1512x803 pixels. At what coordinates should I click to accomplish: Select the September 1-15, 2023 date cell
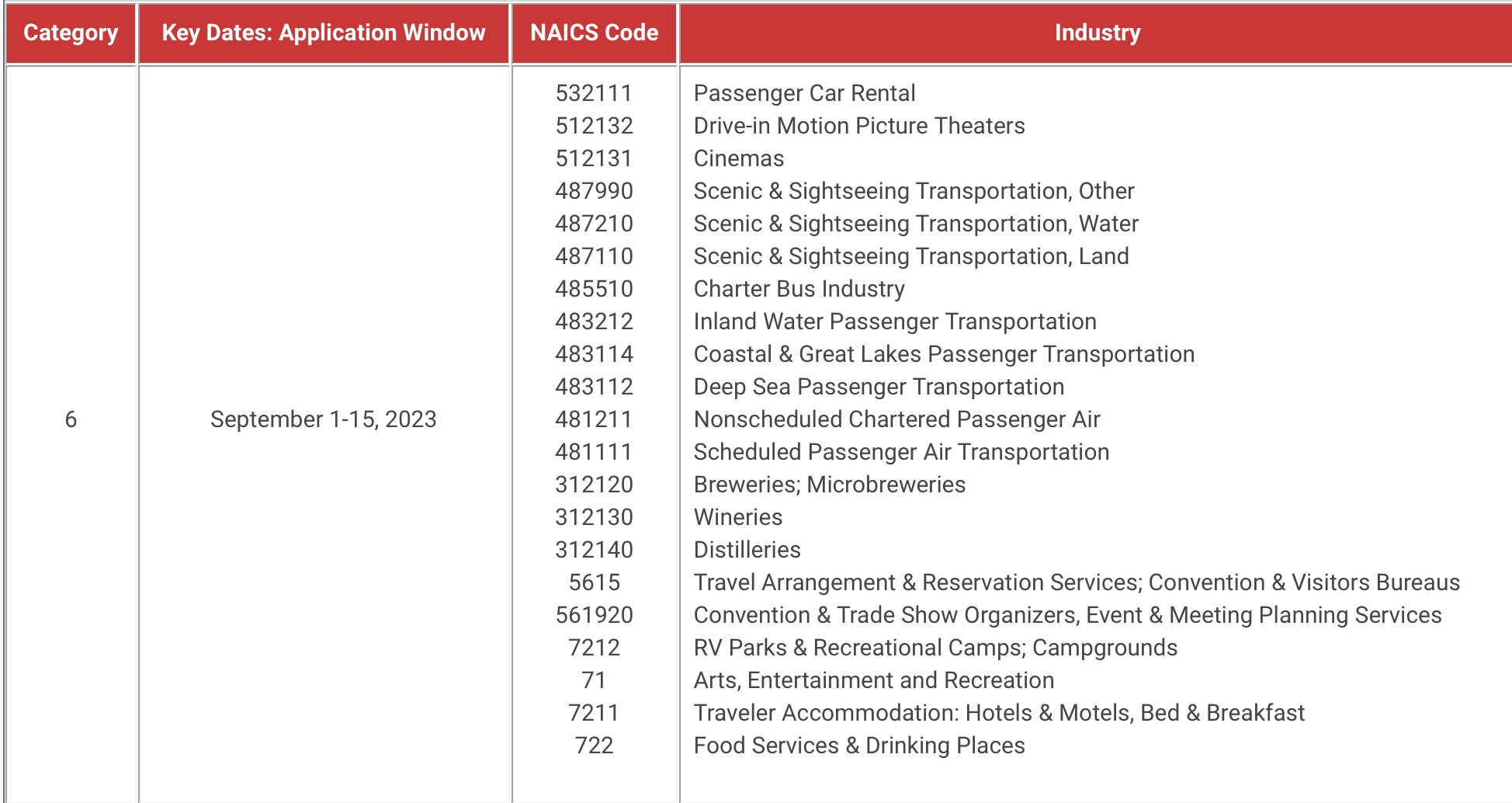pos(323,419)
